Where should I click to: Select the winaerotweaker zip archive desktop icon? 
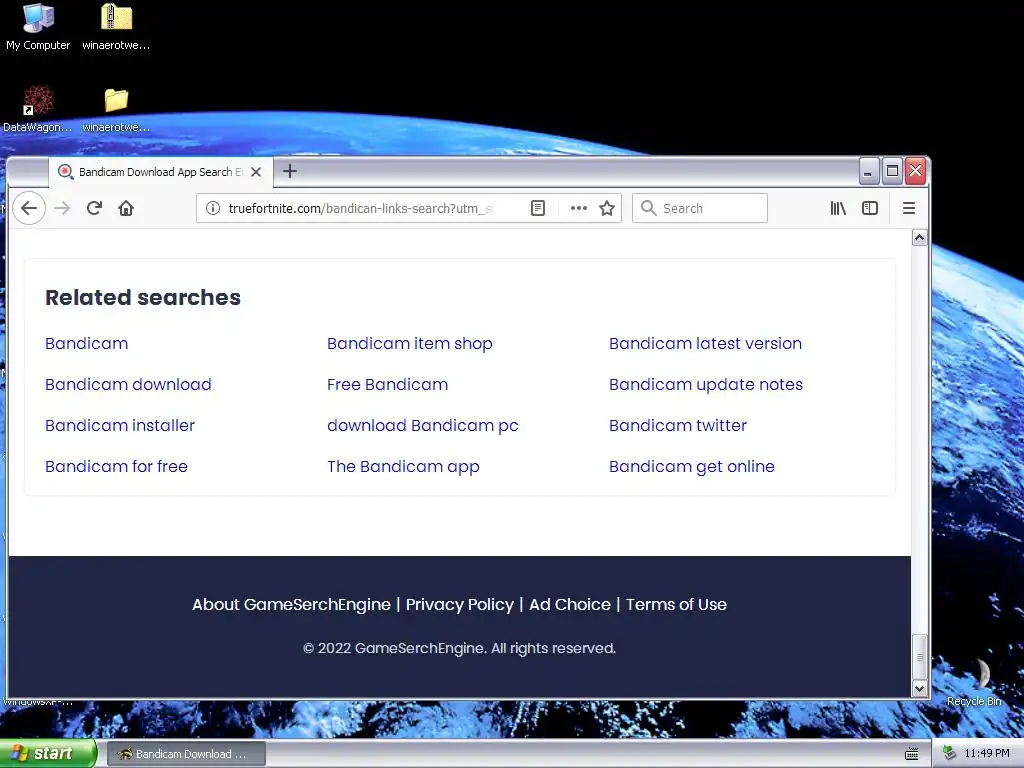click(116, 27)
